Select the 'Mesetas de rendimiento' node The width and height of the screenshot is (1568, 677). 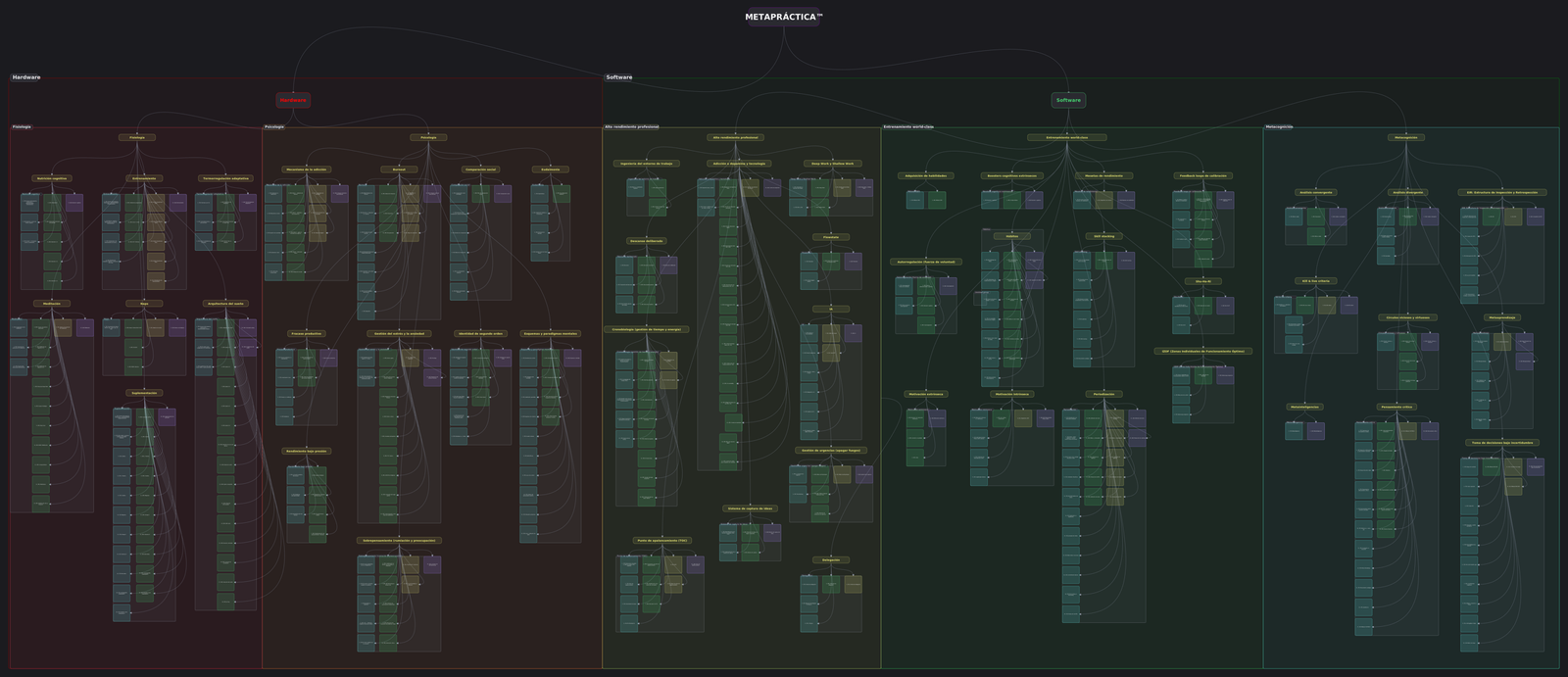click(1104, 175)
